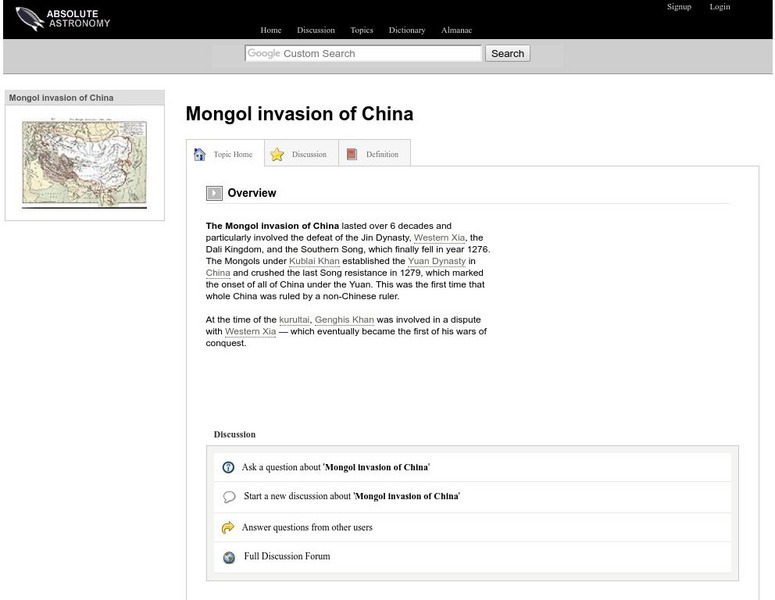This screenshot has width=775, height=600.
Task: Focus the Google Custom Search field
Action: (x=363, y=53)
